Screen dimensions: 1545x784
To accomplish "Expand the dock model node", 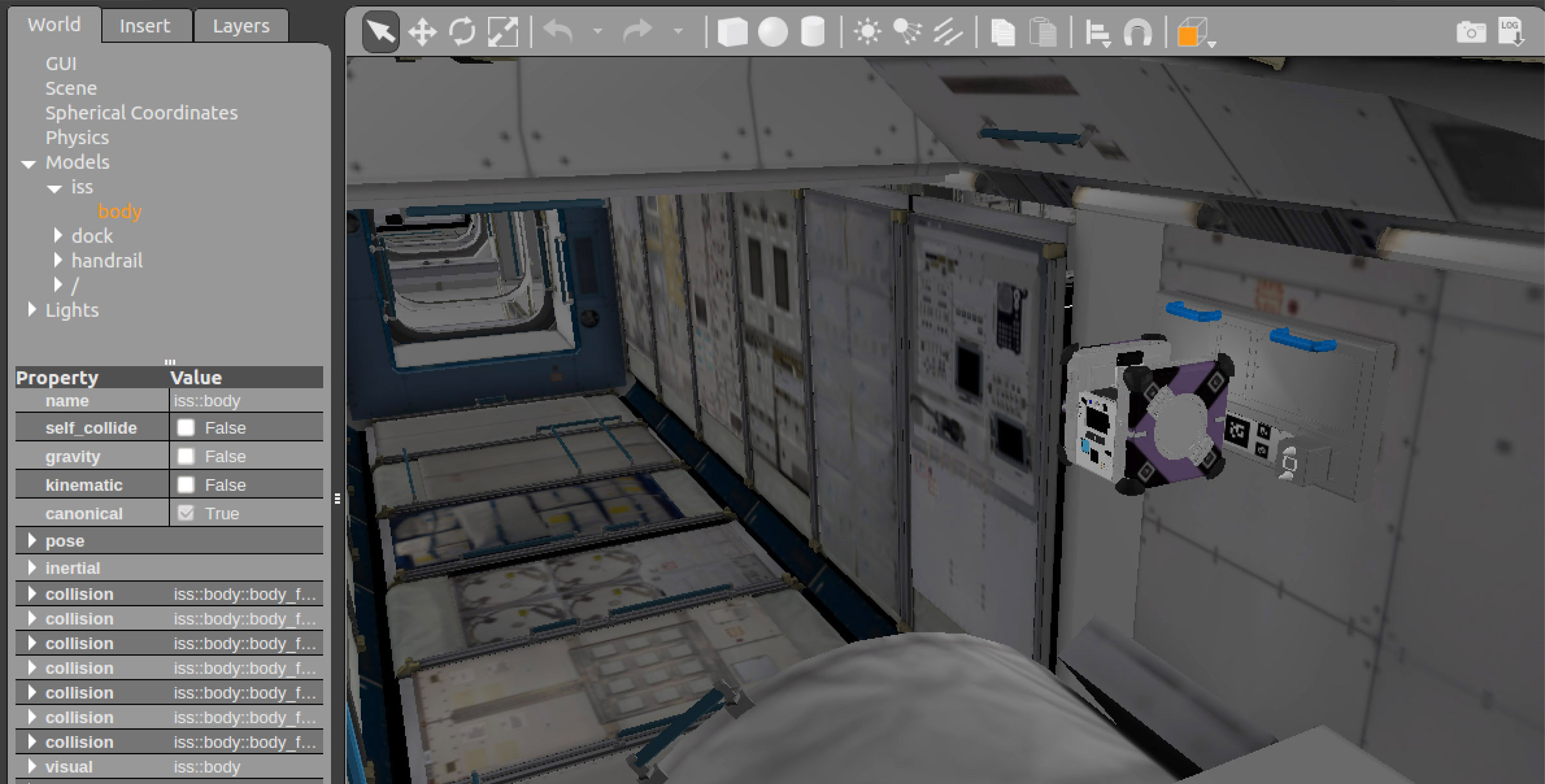I will point(57,235).
